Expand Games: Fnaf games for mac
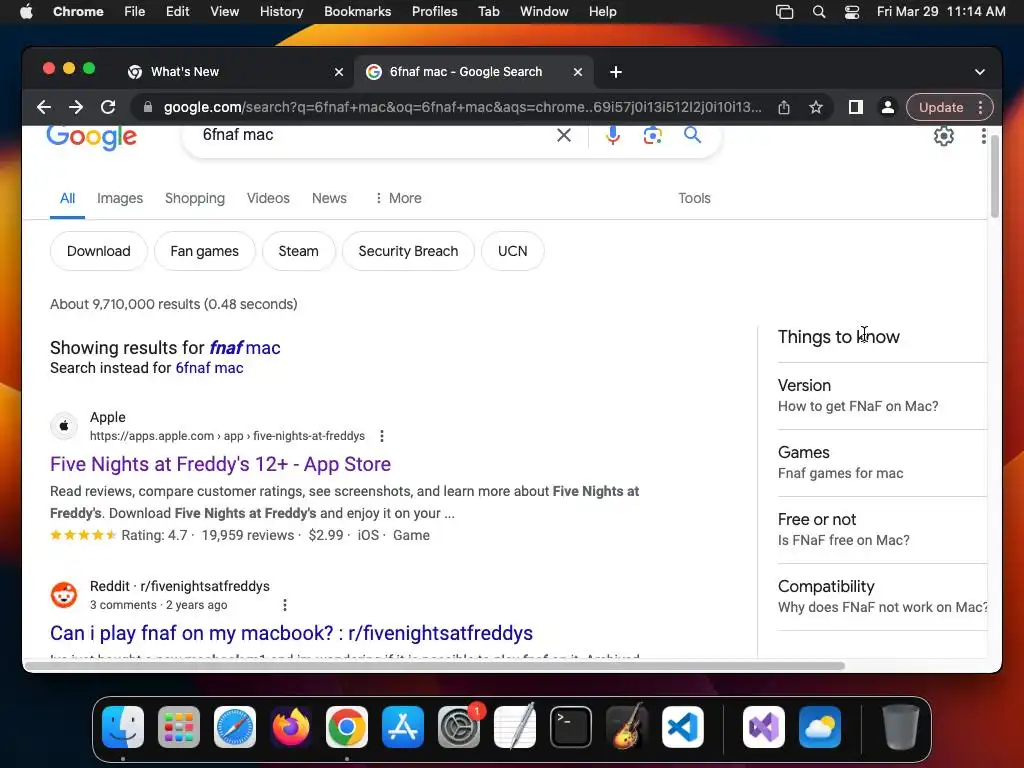1024x768 pixels. coord(882,462)
